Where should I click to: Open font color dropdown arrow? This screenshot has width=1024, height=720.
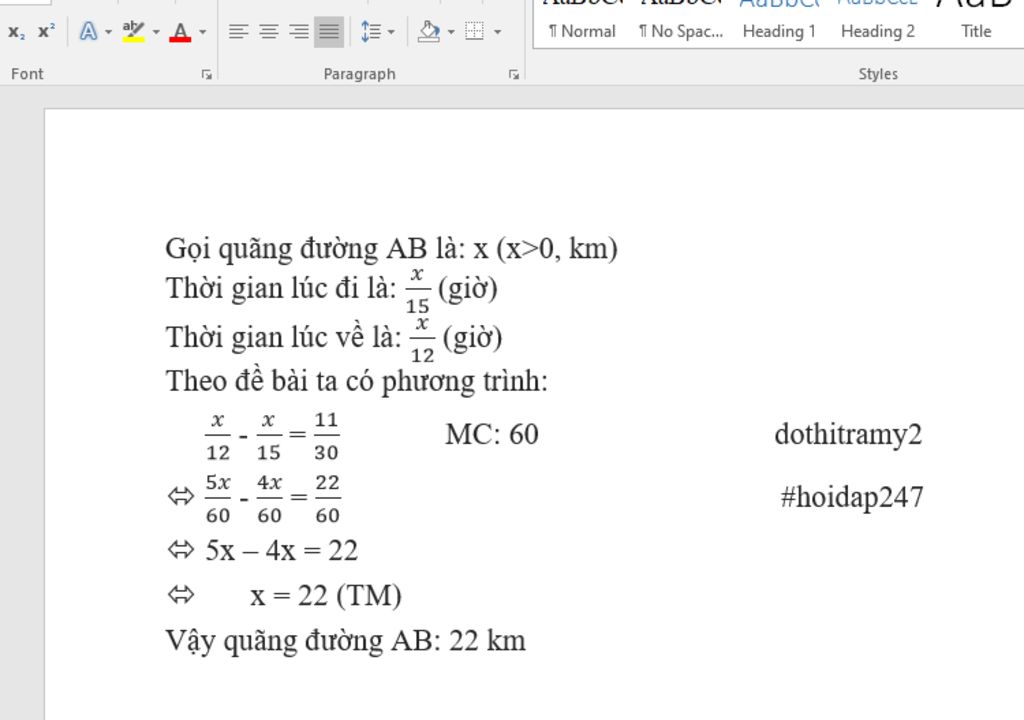pos(202,31)
